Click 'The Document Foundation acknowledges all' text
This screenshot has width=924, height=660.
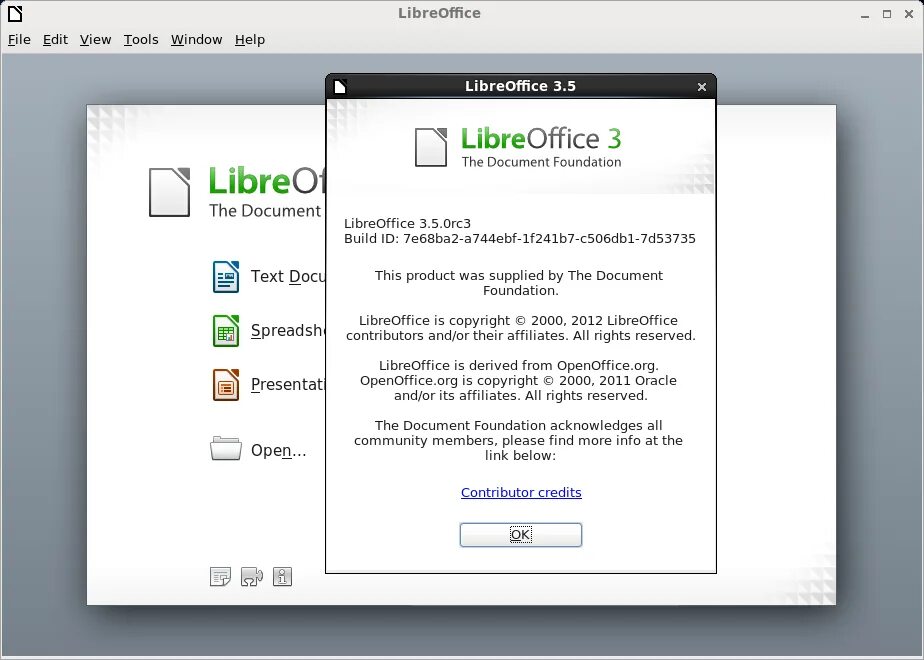point(519,425)
